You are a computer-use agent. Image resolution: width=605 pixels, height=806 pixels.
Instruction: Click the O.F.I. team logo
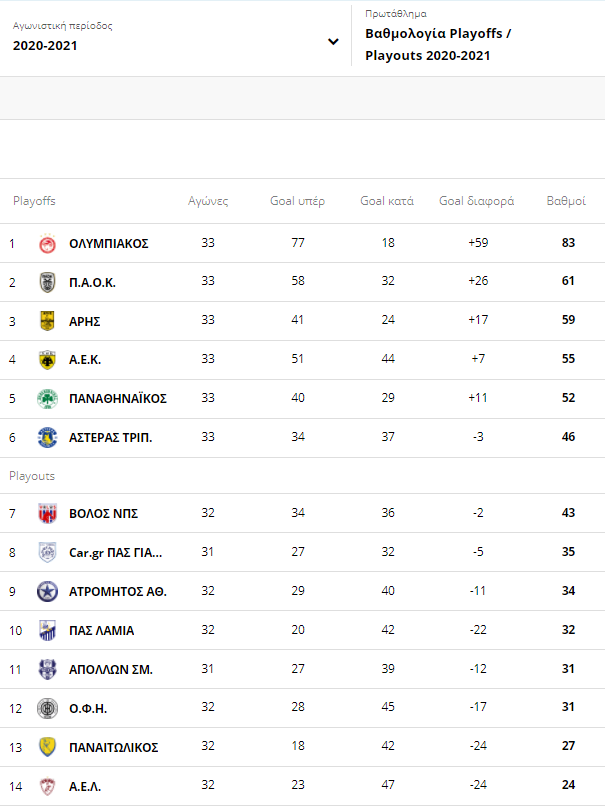[x=47, y=708]
